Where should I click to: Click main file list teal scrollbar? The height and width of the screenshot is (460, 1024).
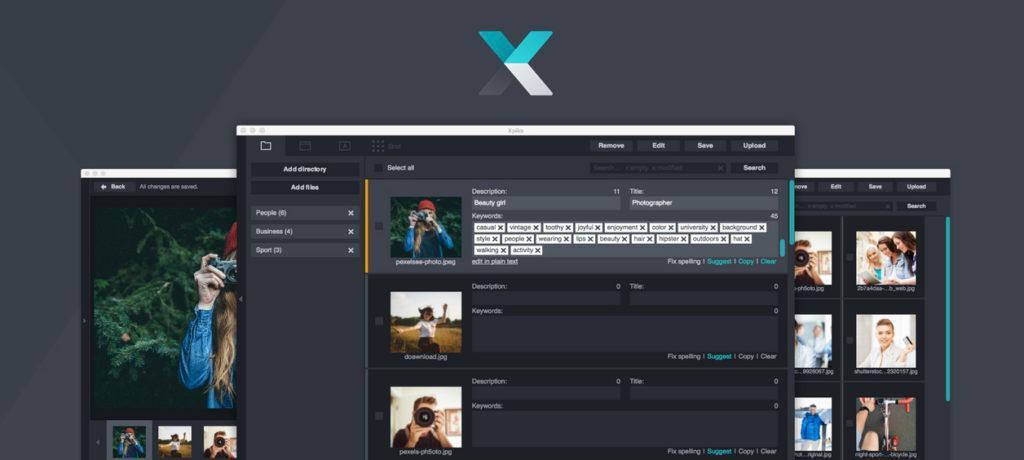[792, 212]
